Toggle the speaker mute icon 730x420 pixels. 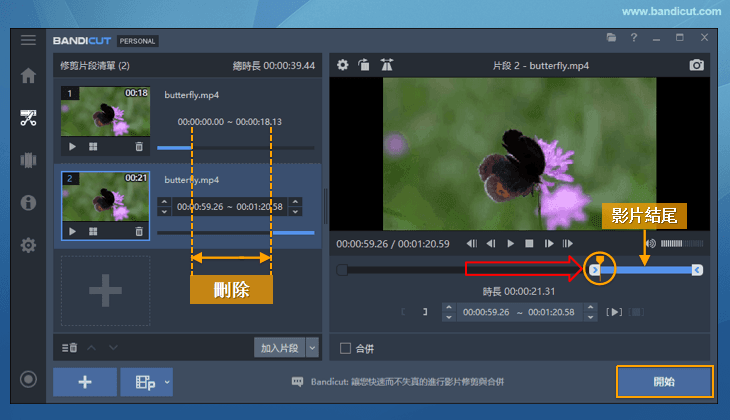(649, 243)
